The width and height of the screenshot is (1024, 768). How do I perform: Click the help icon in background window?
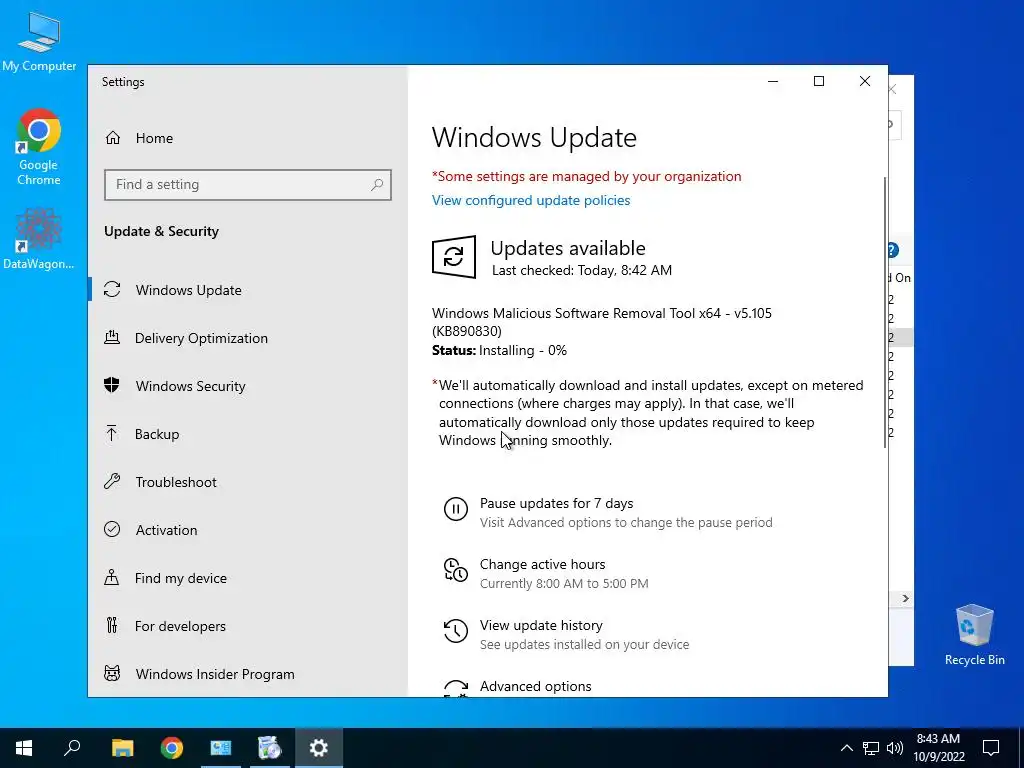tap(893, 250)
